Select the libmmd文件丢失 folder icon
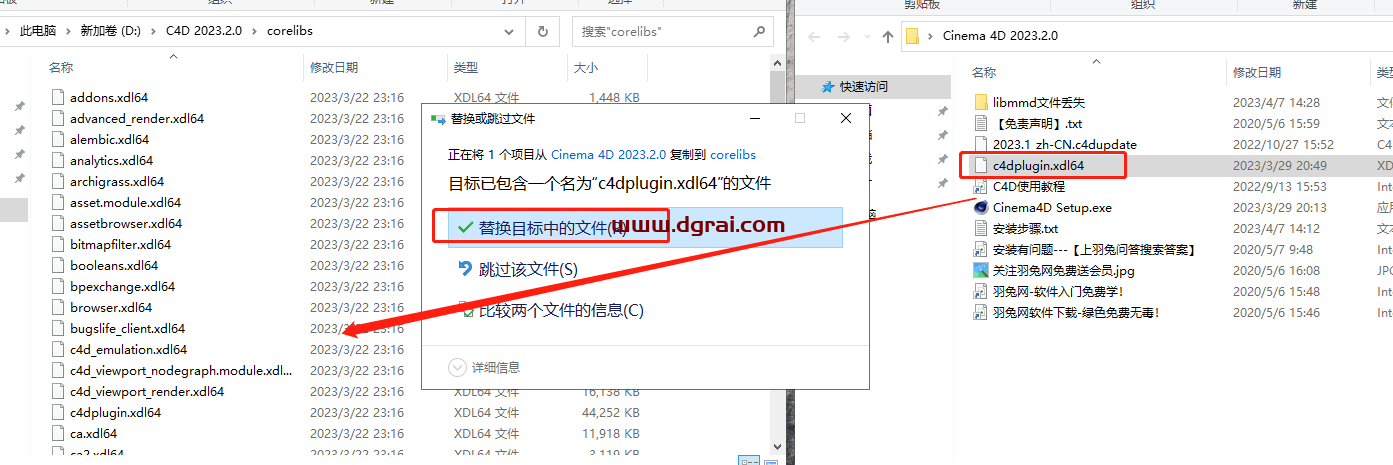1393x465 pixels. 981,102
